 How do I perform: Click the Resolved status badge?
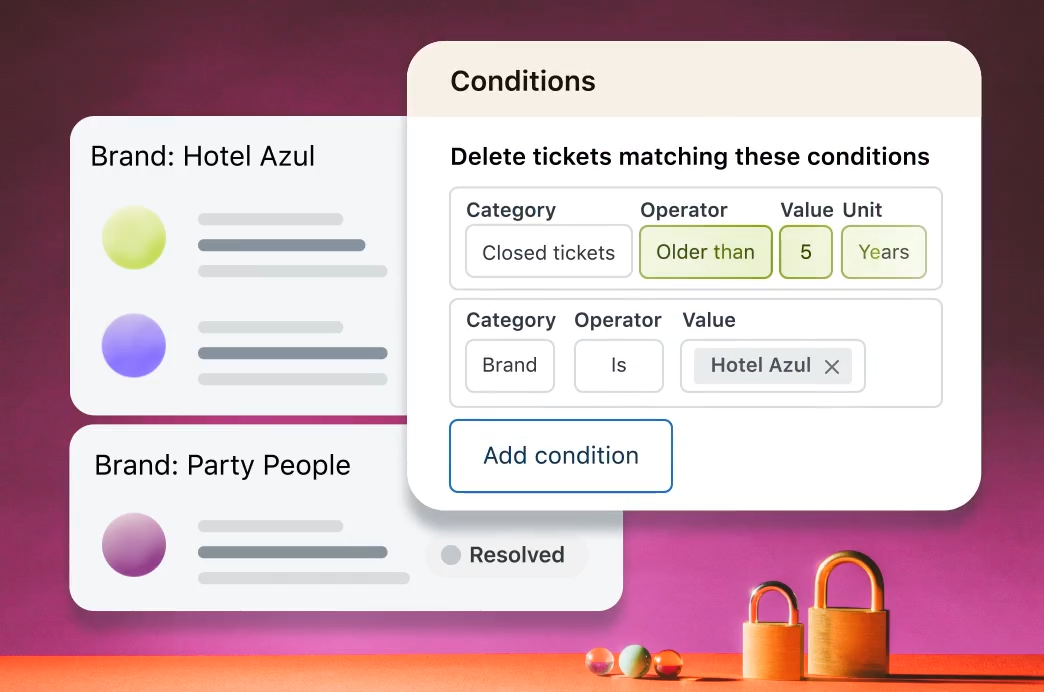[507, 555]
